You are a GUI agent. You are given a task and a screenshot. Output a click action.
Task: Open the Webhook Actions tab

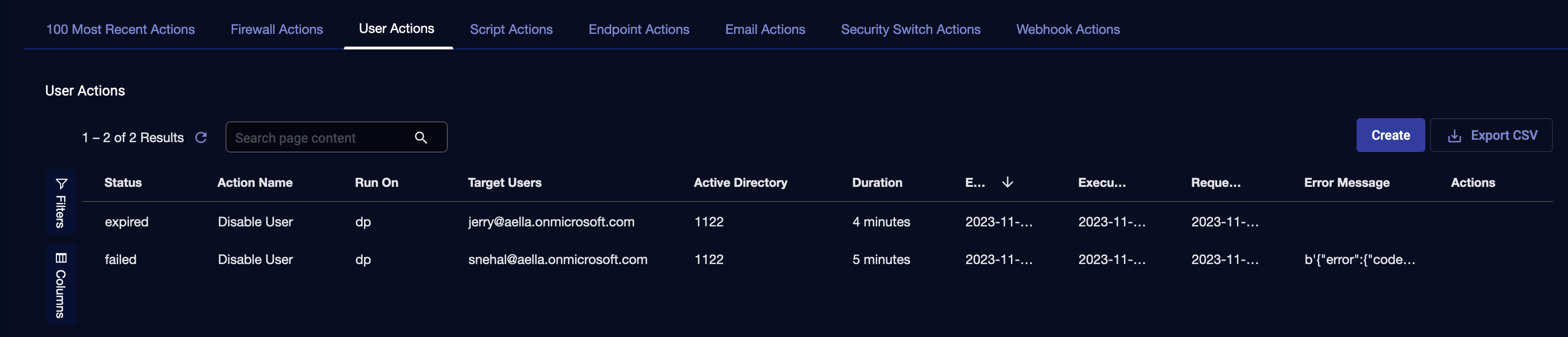pyautogui.click(x=1067, y=29)
